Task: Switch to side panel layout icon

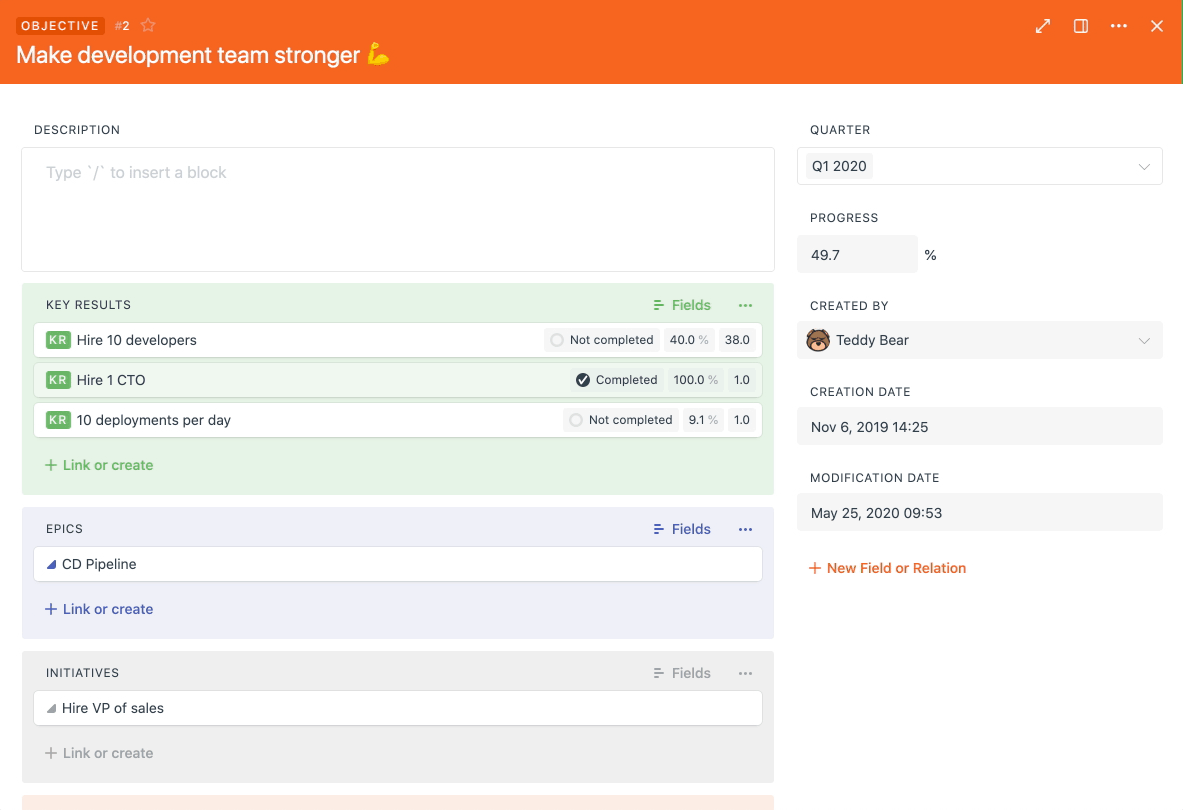Action: pos(1081,26)
